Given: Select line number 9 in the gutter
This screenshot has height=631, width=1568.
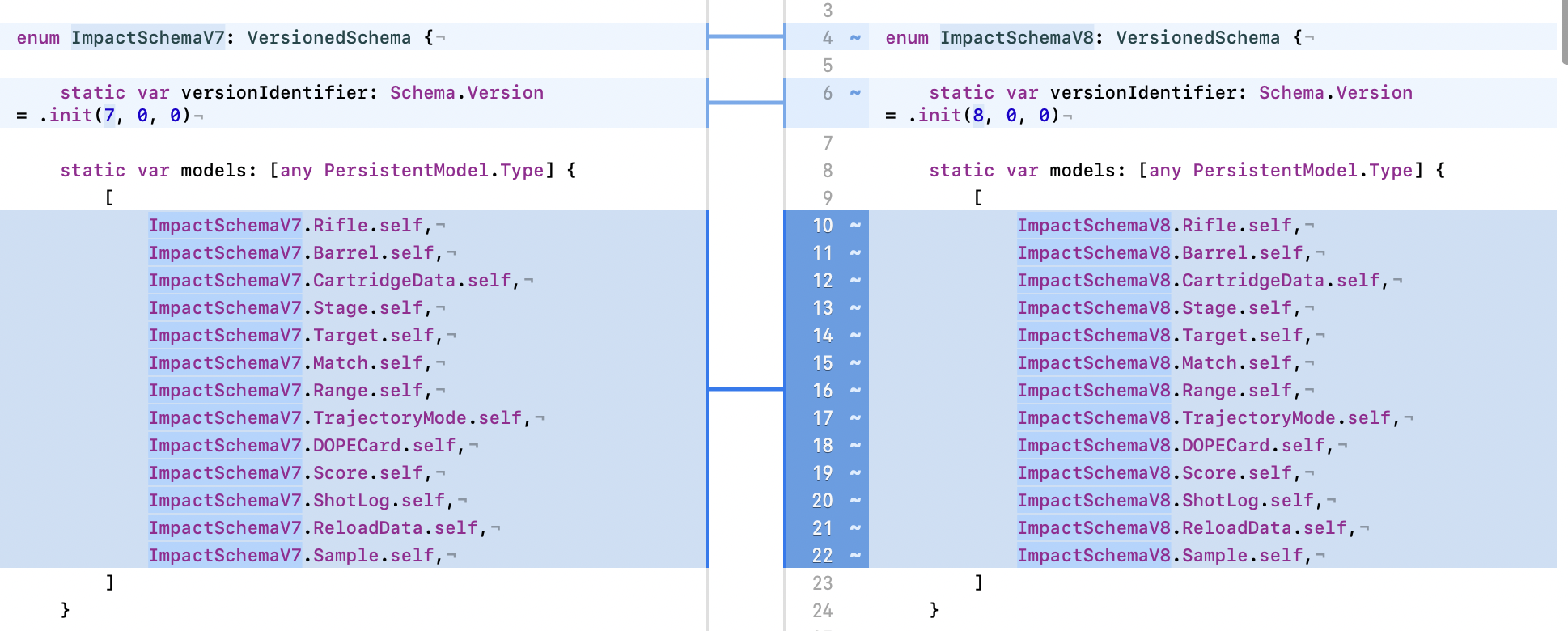Looking at the screenshot, I should pyautogui.click(x=828, y=198).
